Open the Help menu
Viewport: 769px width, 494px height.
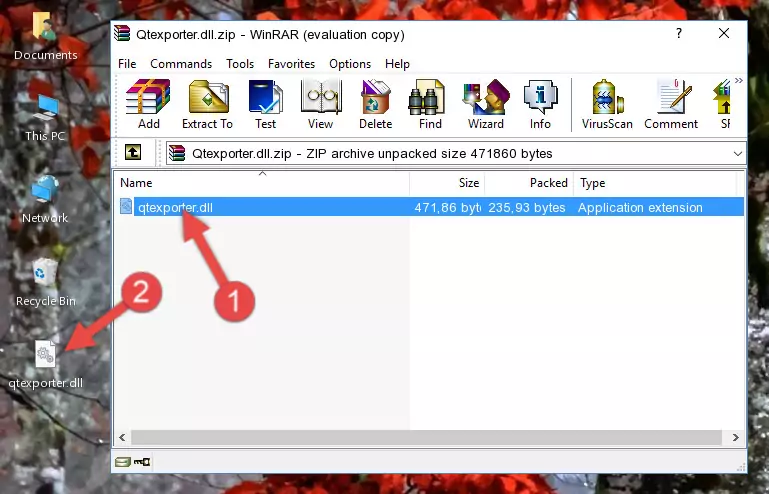point(397,64)
